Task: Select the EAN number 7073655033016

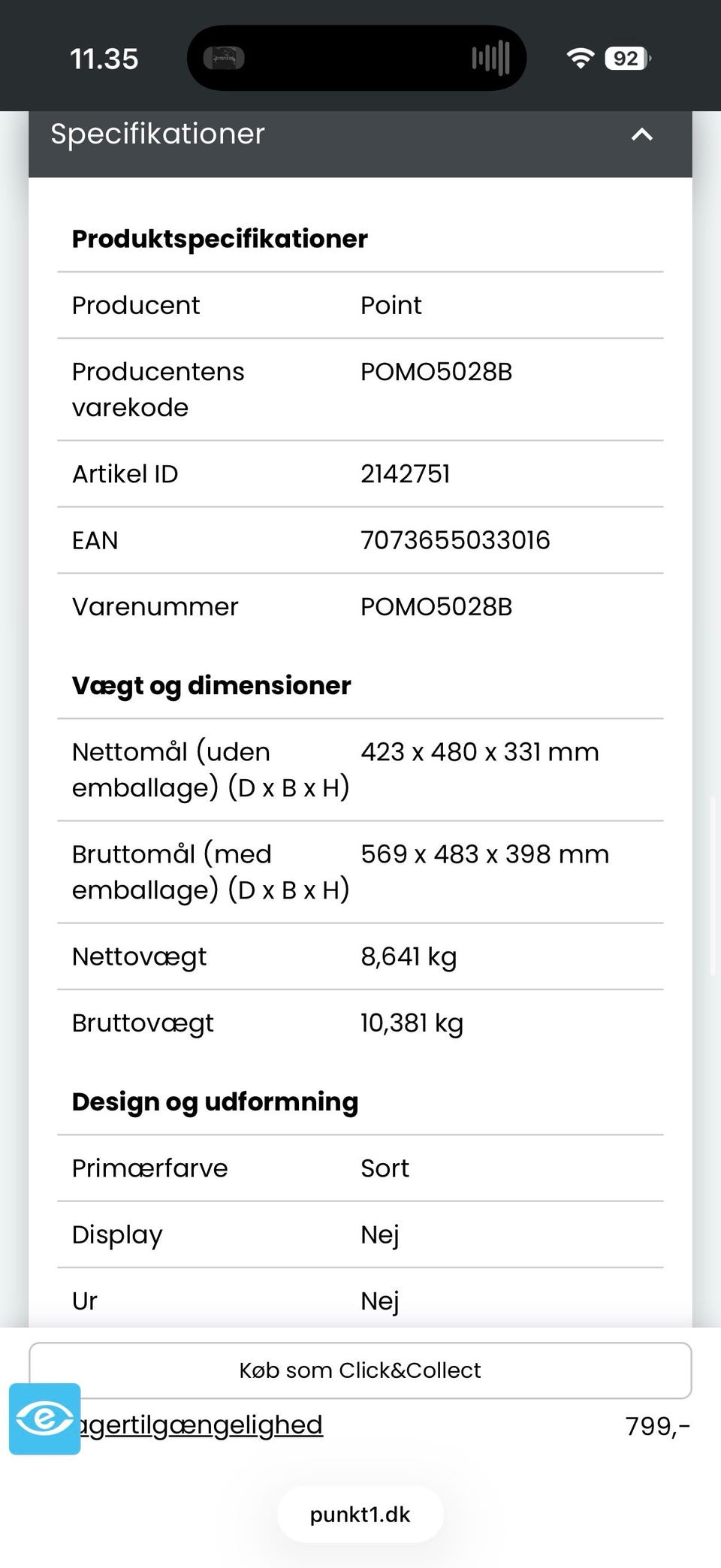Action: click(455, 540)
